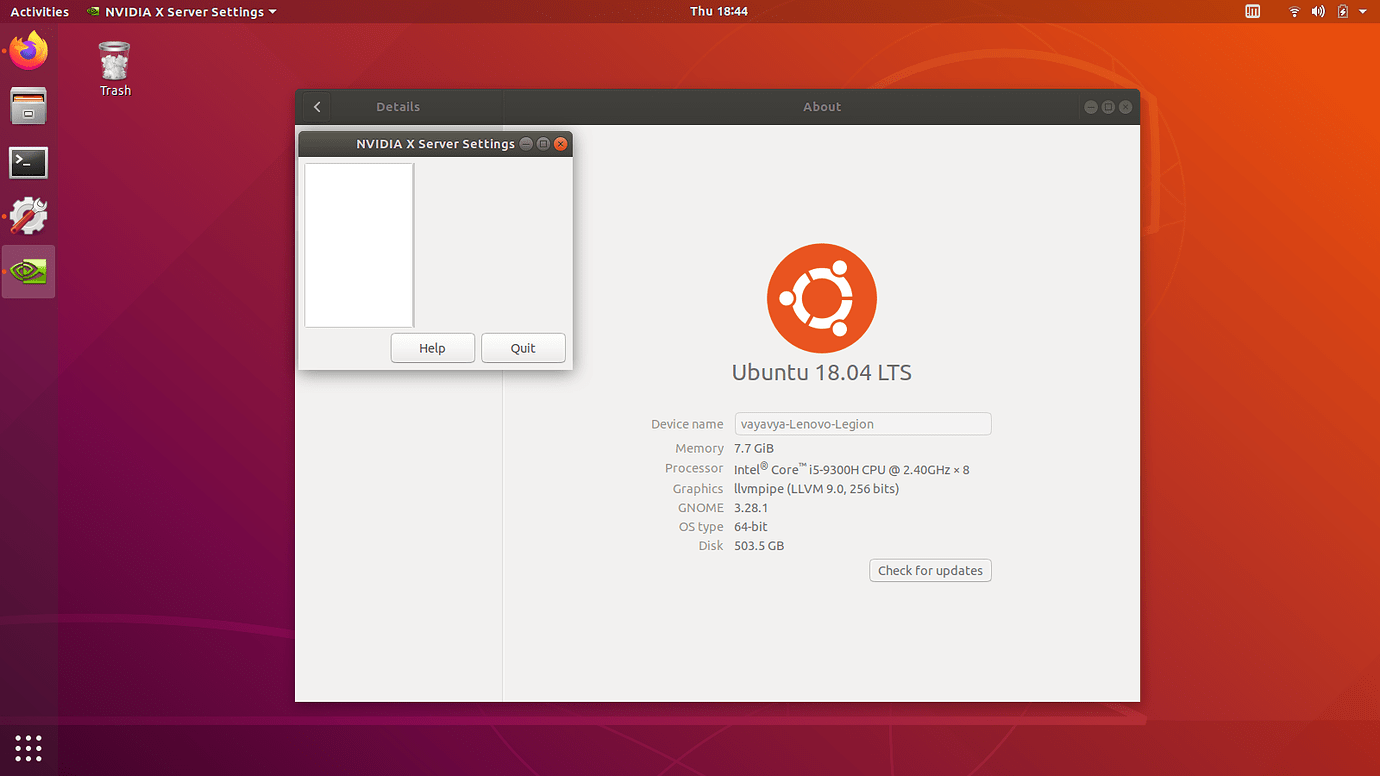Viewport: 1380px width, 776px height.
Task: Open the Terminal from the dock
Action: tap(29, 162)
